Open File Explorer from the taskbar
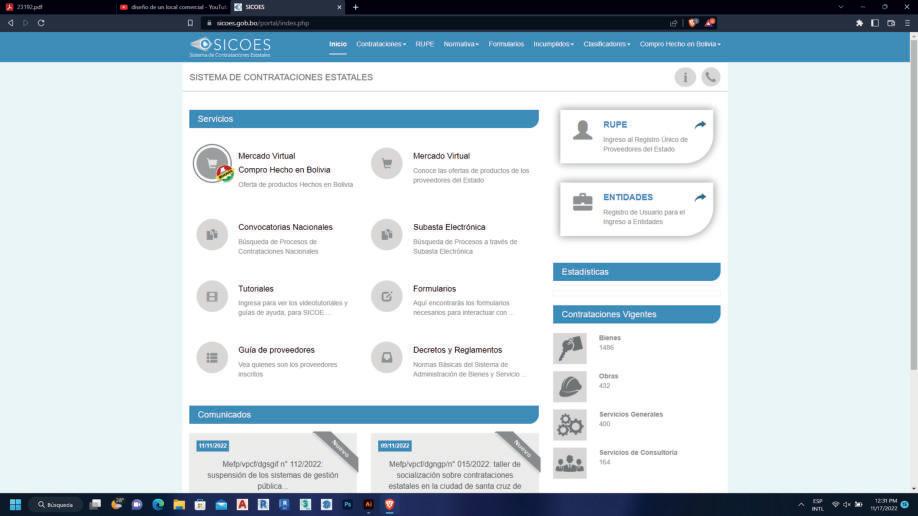Image resolution: width=918 pixels, height=516 pixels. click(179, 504)
